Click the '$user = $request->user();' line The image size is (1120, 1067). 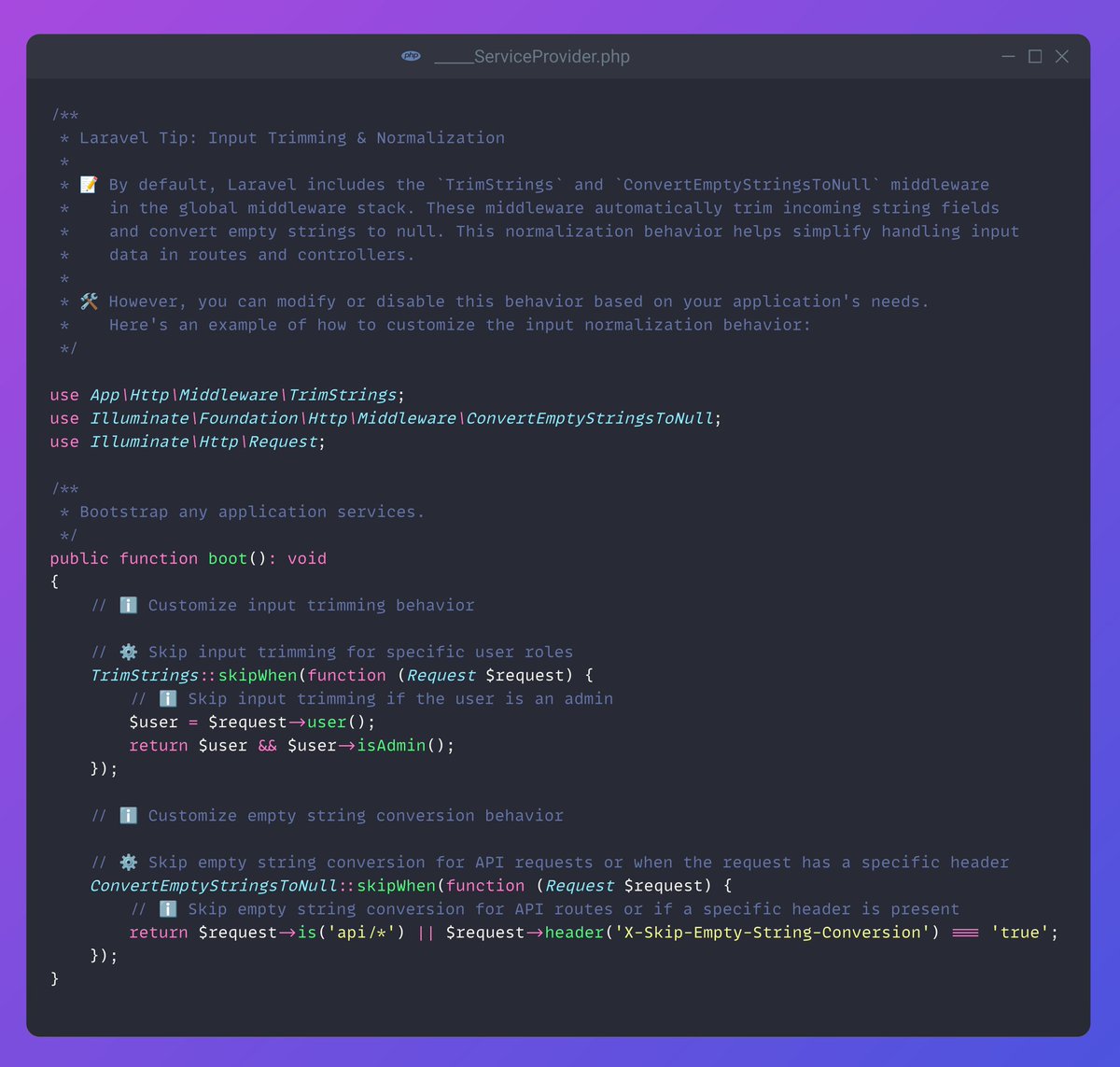coord(252,722)
